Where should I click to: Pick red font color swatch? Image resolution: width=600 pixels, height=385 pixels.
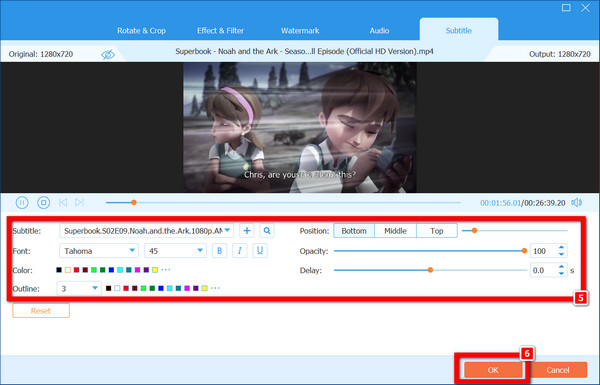[77, 270]
